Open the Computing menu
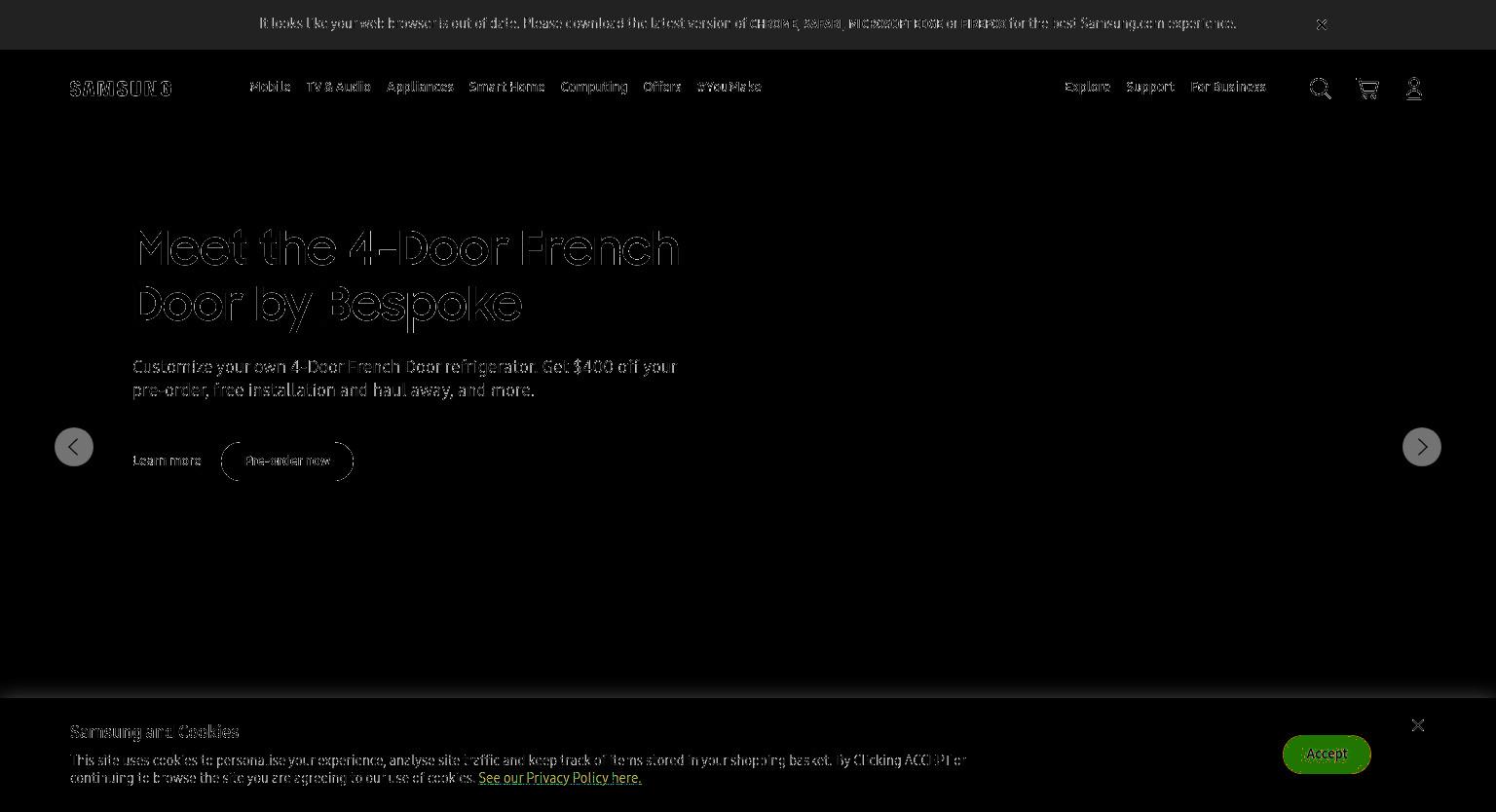This screenshot has width=1496, height=812. click(593, 87)
